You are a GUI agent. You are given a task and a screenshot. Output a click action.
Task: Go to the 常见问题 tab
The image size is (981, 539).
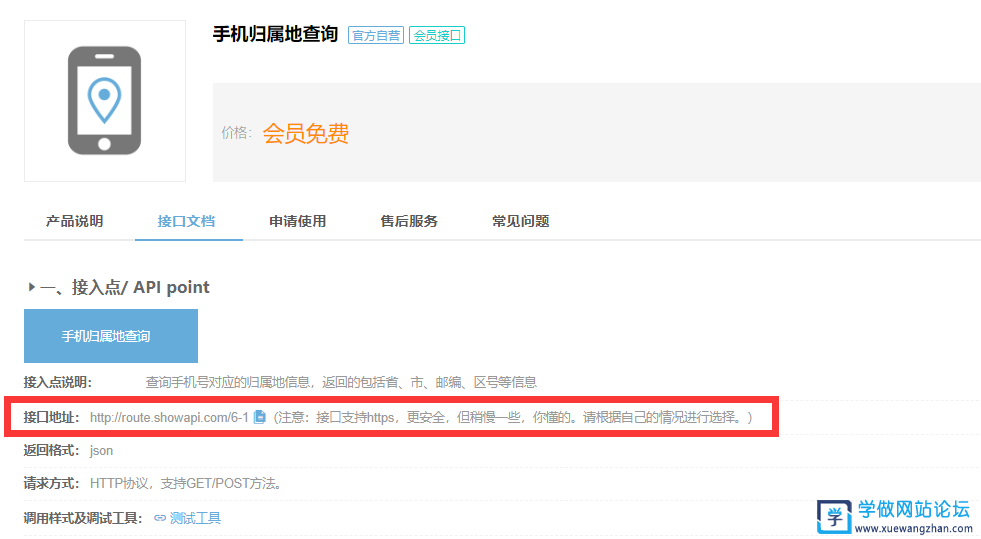(520, 221)
